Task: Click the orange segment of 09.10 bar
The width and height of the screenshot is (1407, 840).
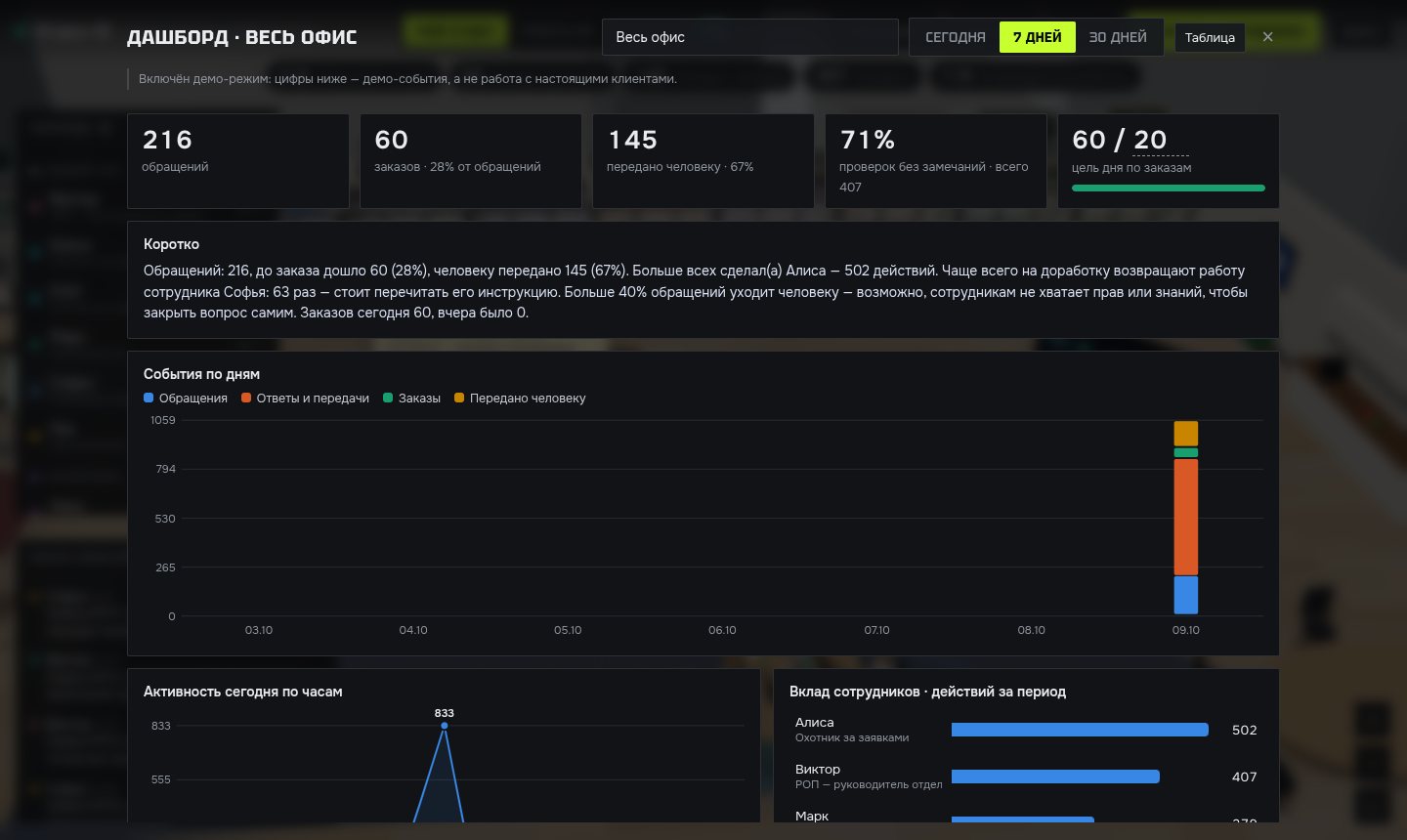Action: (x=1185, y=517)
